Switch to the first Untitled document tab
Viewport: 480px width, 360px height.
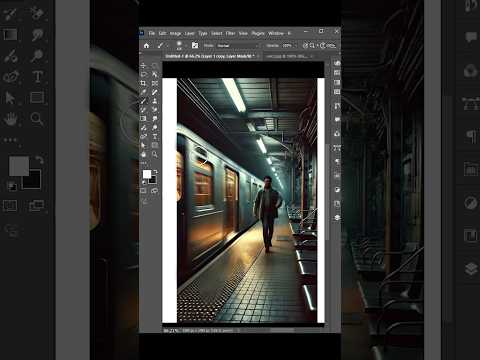[209, 56]
